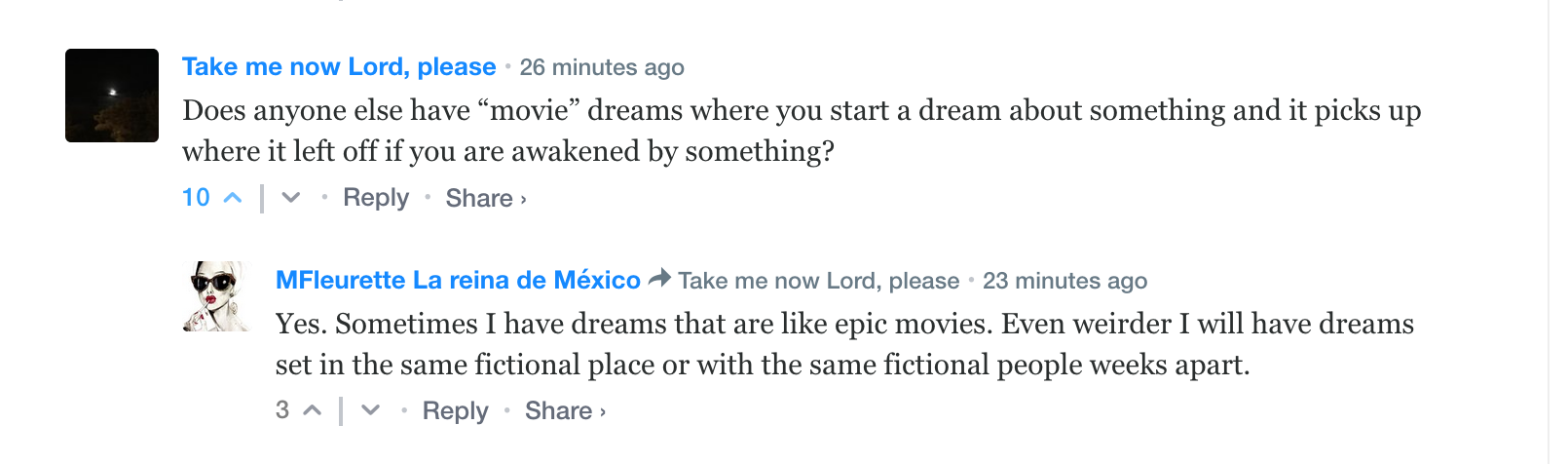Expand Share options on the first comment
The height and width of the screenshot is (464, 1568).
pyautogui.click(x=485, y=199)
